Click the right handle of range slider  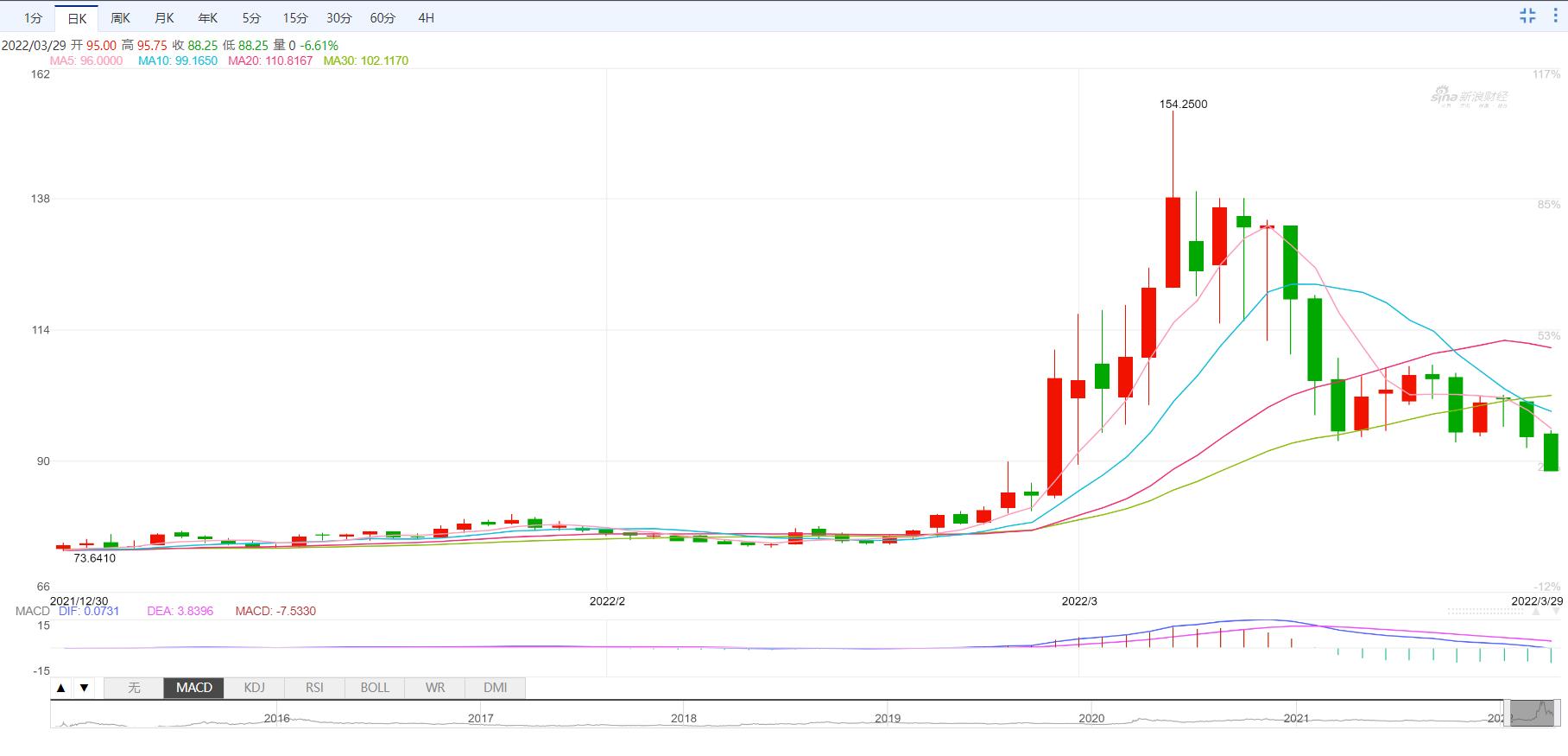(x=1558, y=714)
